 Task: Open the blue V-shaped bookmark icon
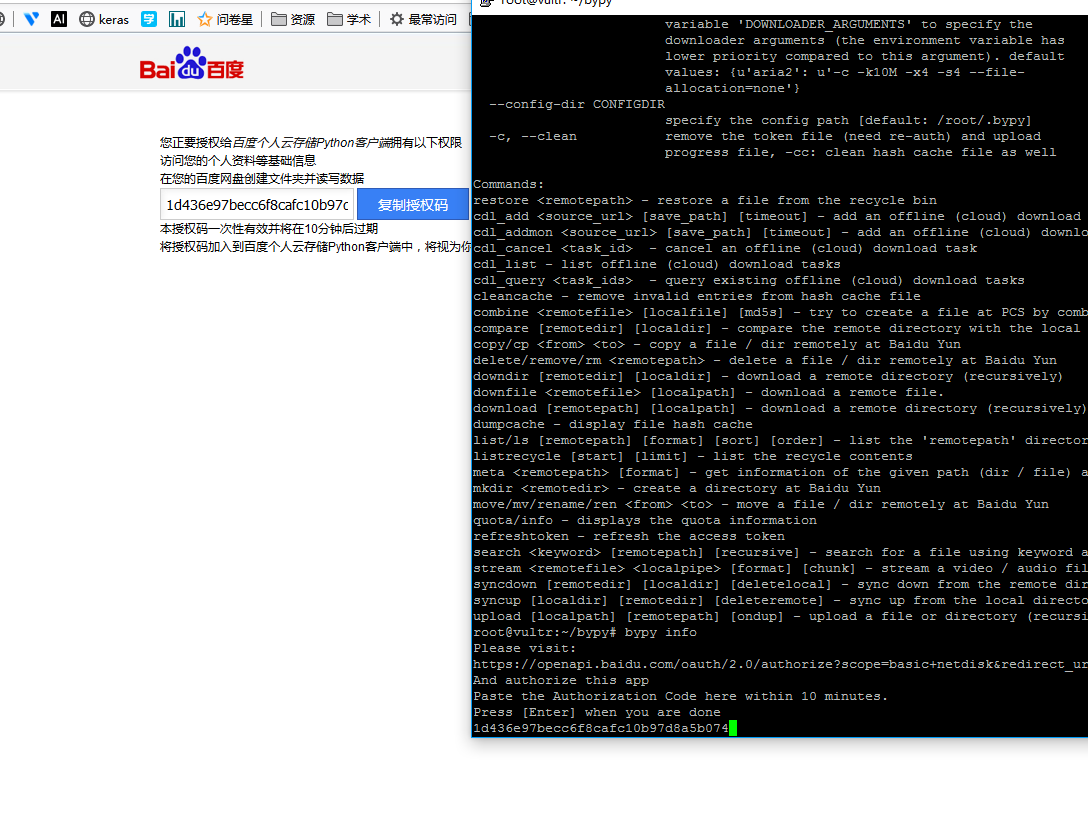click(x=31, y=19)
